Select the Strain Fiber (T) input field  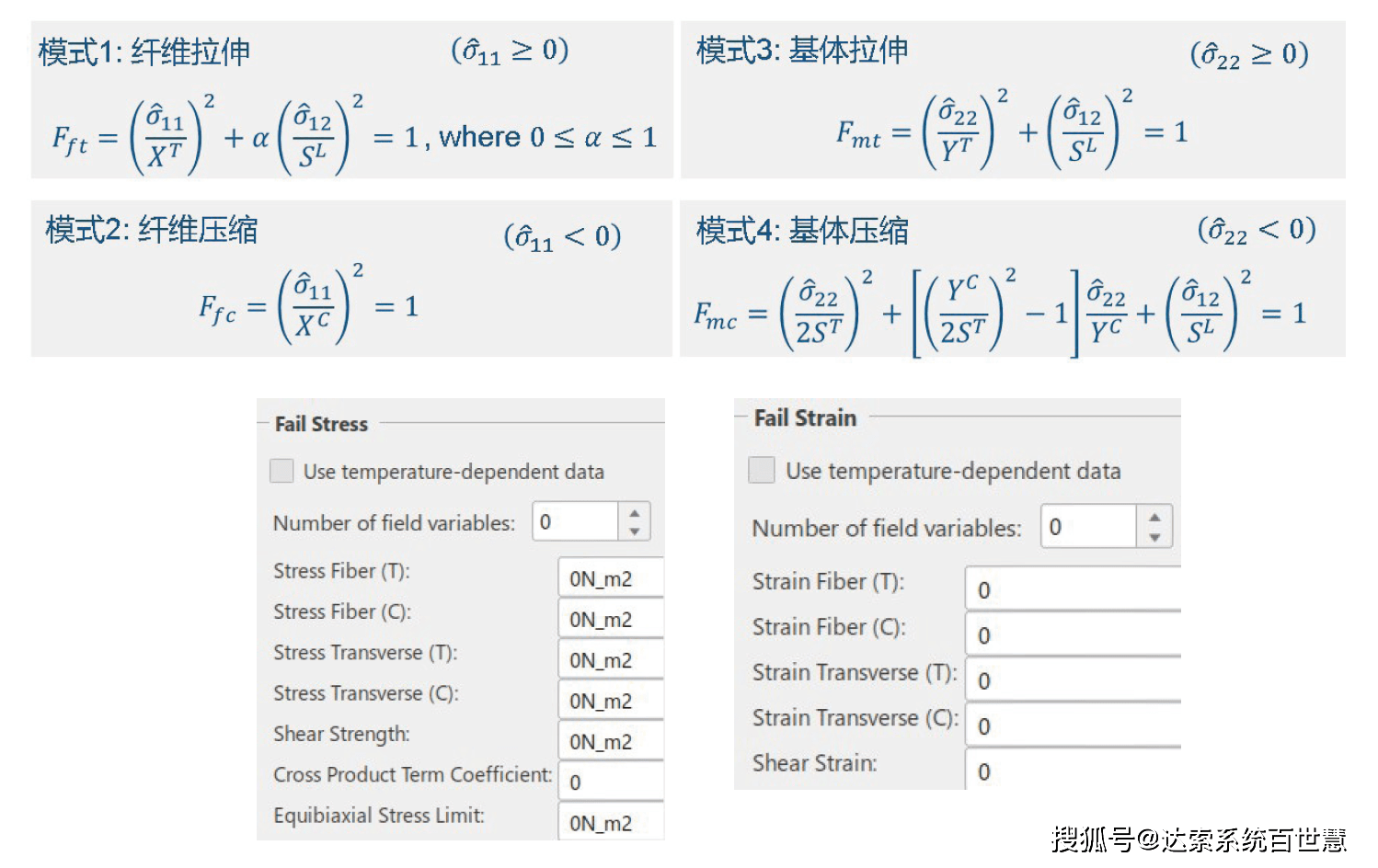[x=1073, y=589]
